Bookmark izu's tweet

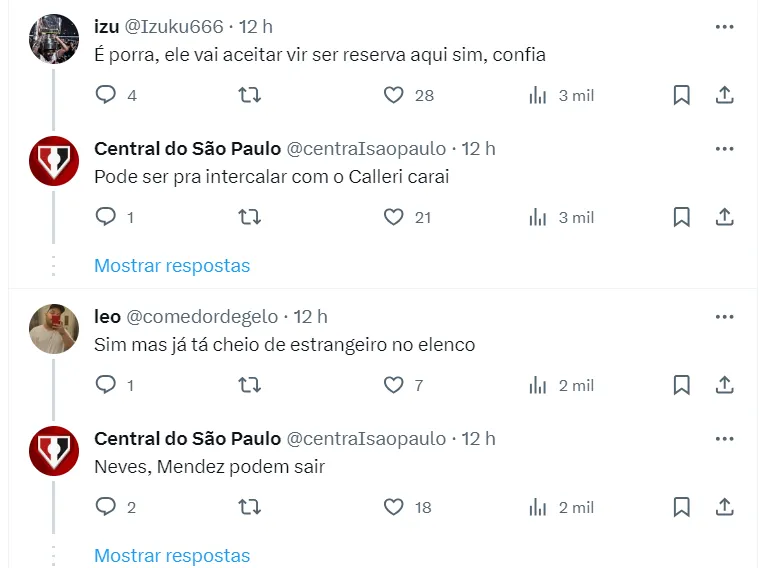681,95
